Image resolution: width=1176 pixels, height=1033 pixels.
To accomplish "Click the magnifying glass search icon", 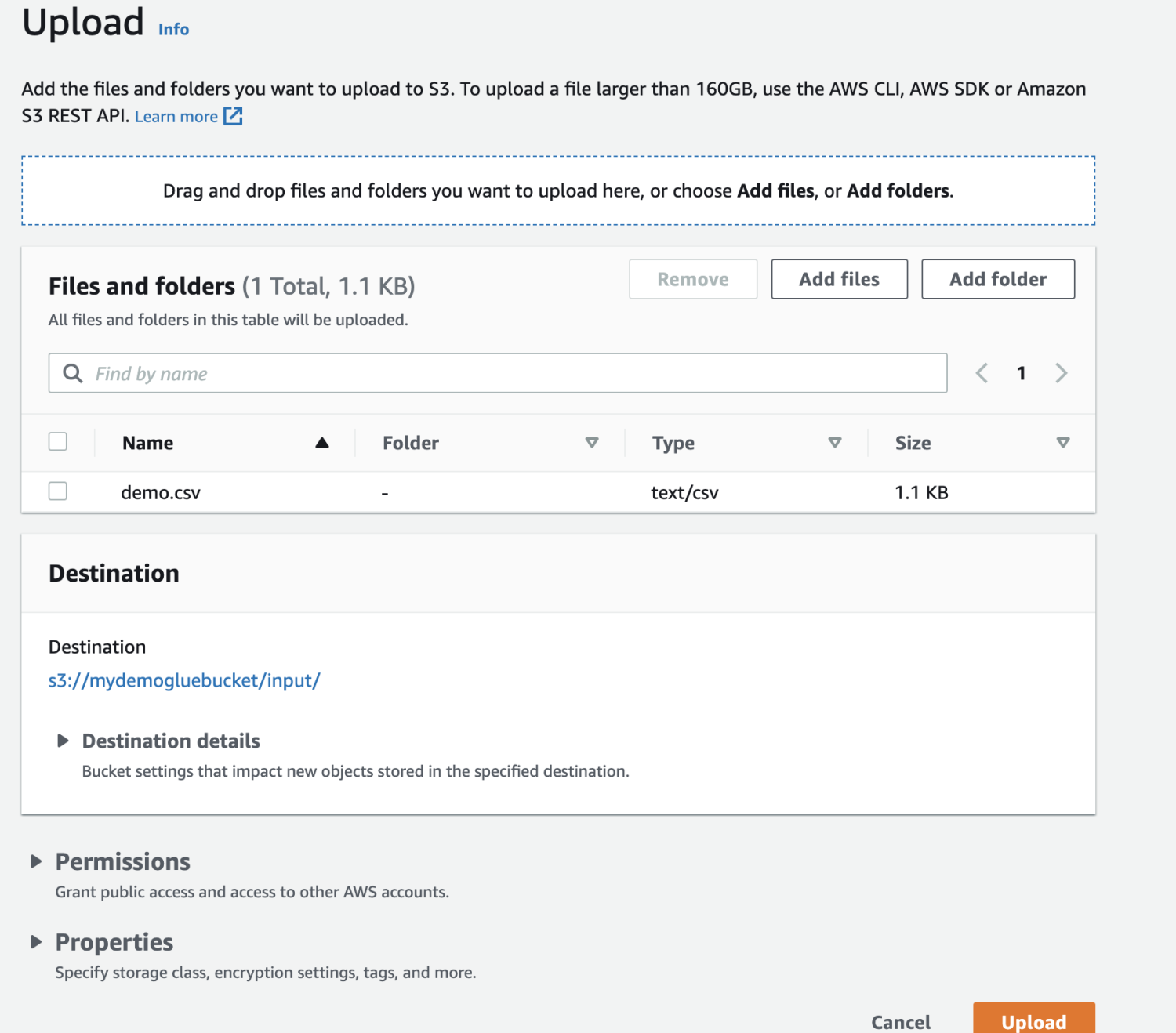I will pyautogui.click(x=73, y=373).
